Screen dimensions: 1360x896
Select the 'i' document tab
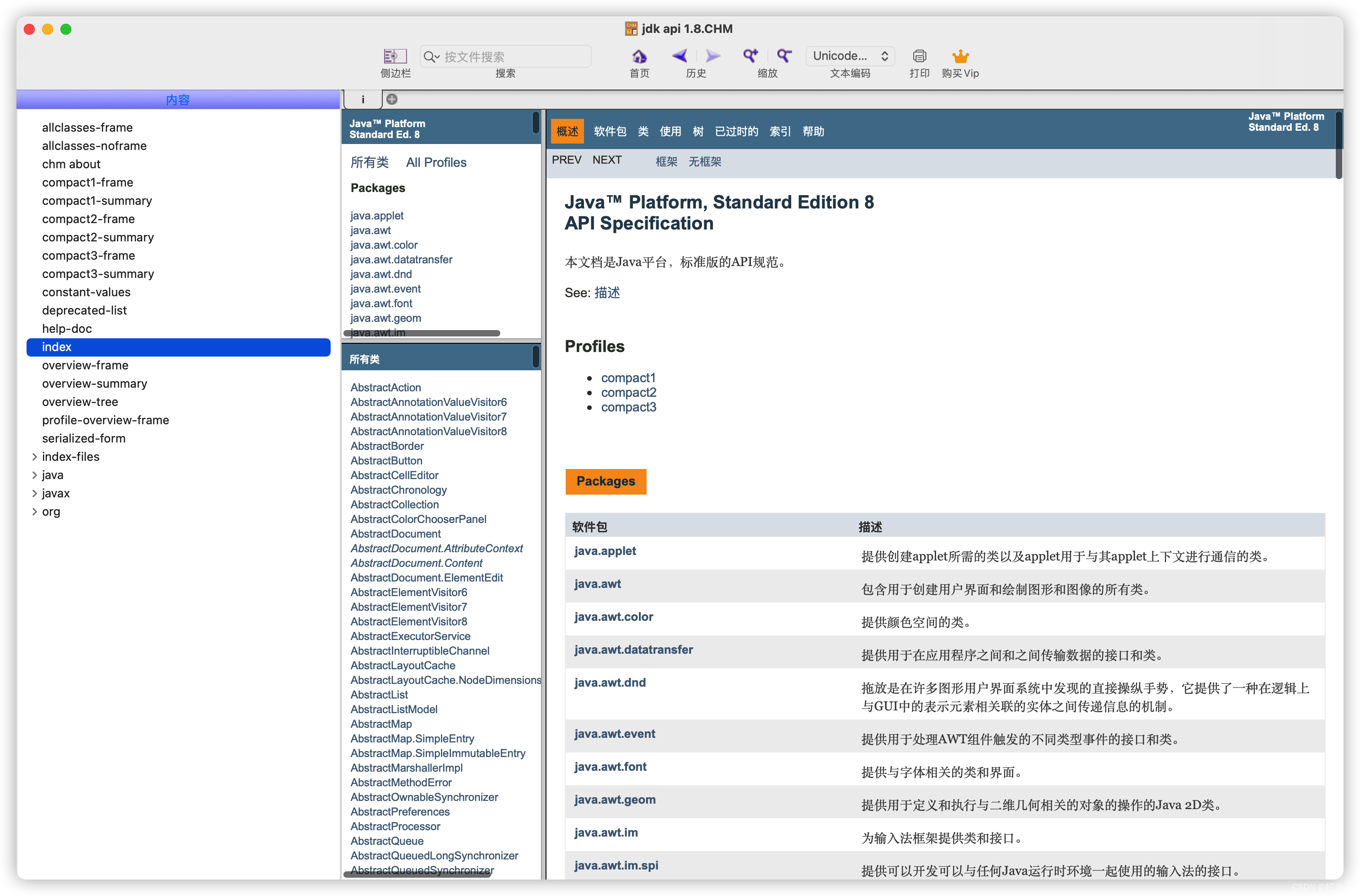point(363,100)
